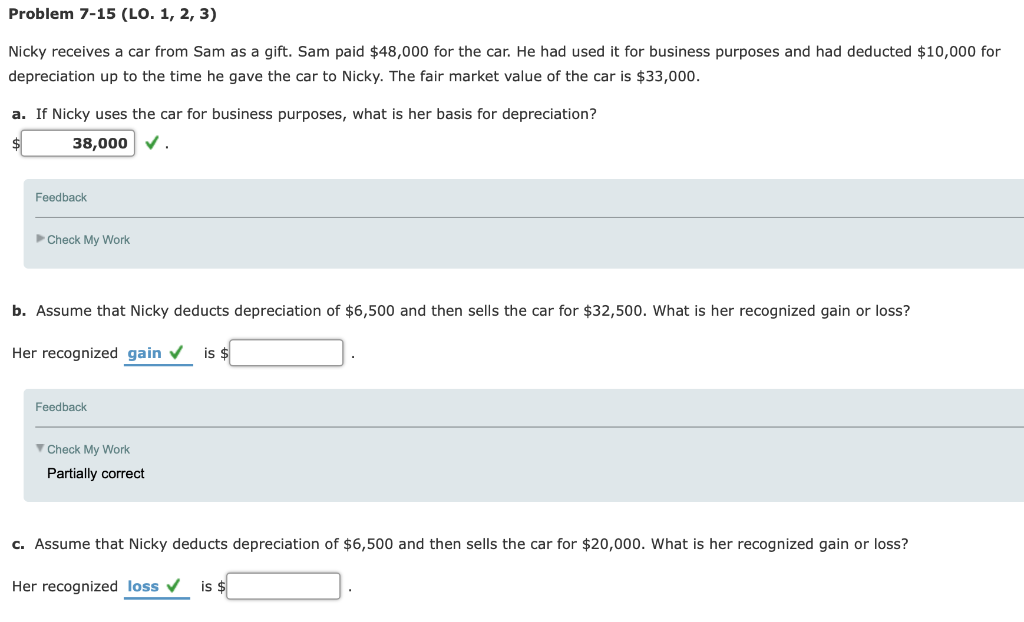Click the Partially correct result text
This screenshot has height=622, width=1024.
(95, 473)
